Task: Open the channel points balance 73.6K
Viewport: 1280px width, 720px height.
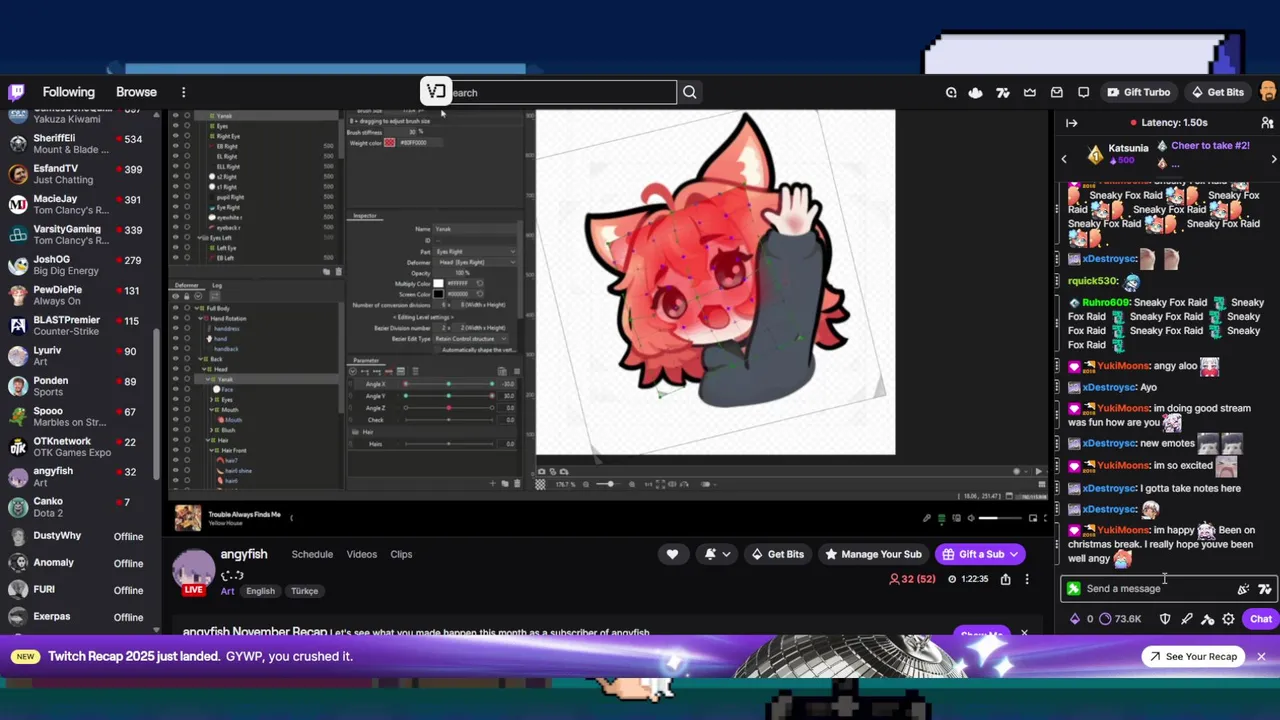Action: (x=1120, y=619)
